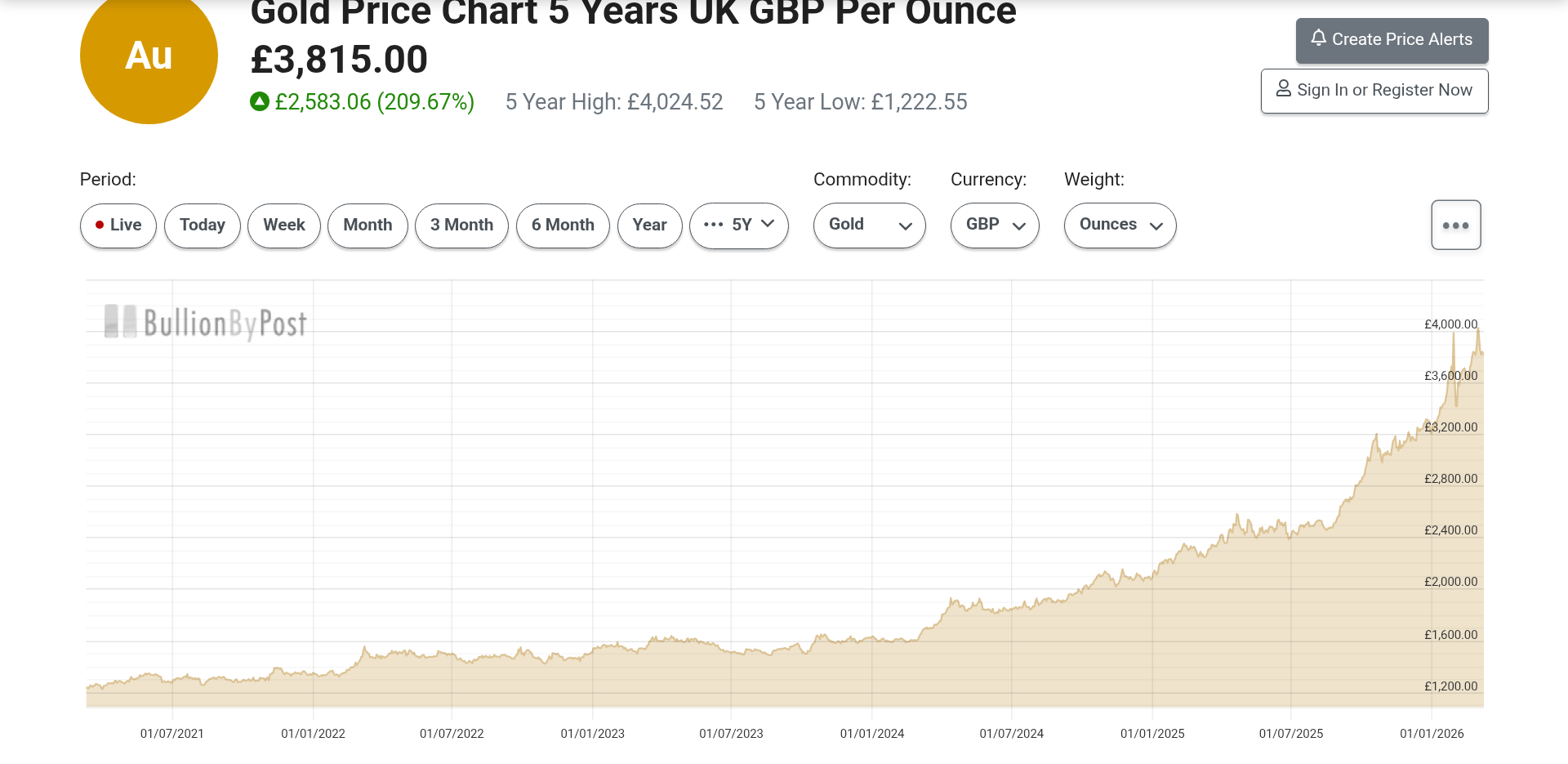Expand the Currency GBP dropdown
The width and height of the screenshot is (1568, 764).
(x=995, y=225)
